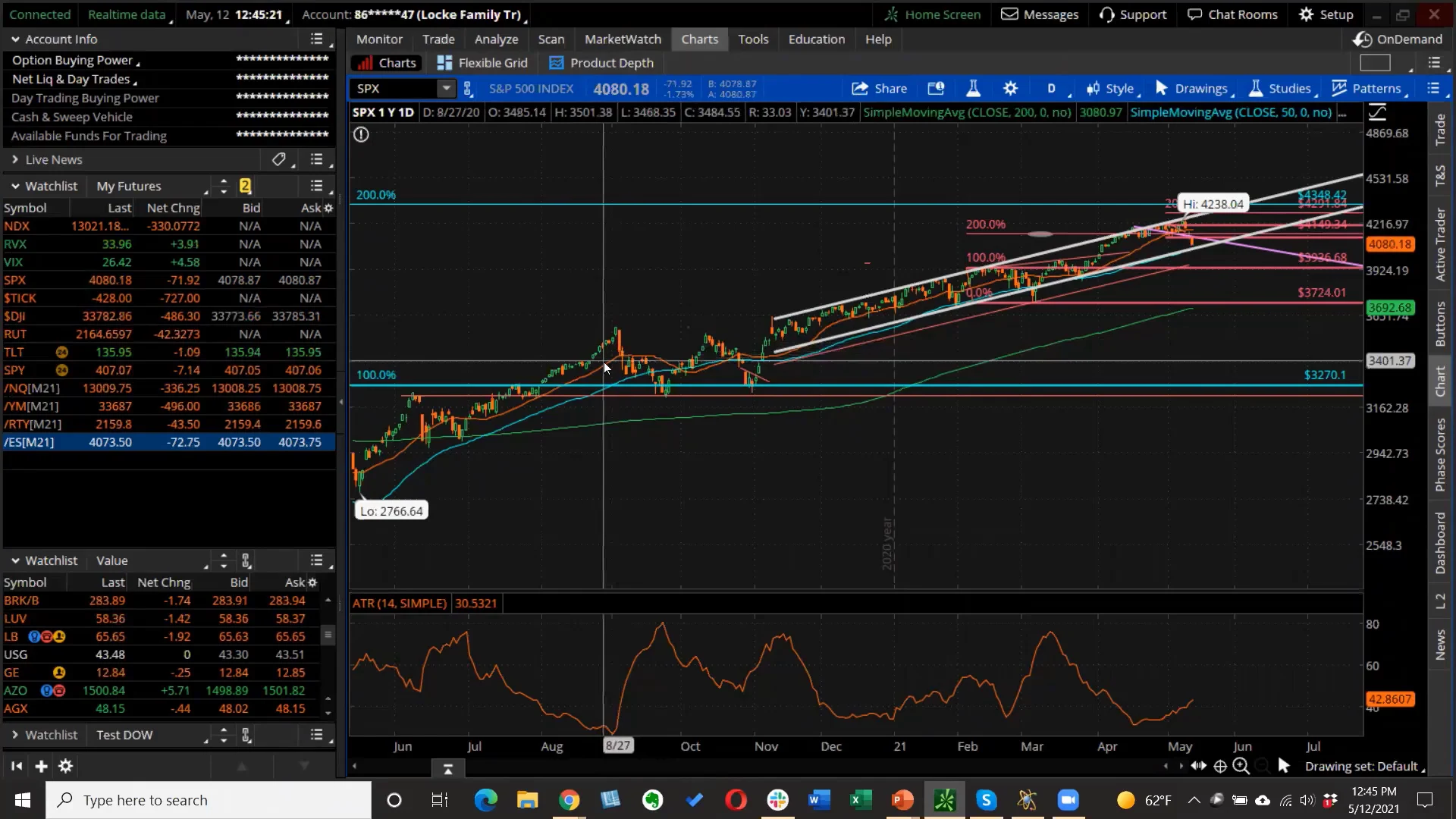Click the OnDemand button
1456x819 pixels.
1399,39
